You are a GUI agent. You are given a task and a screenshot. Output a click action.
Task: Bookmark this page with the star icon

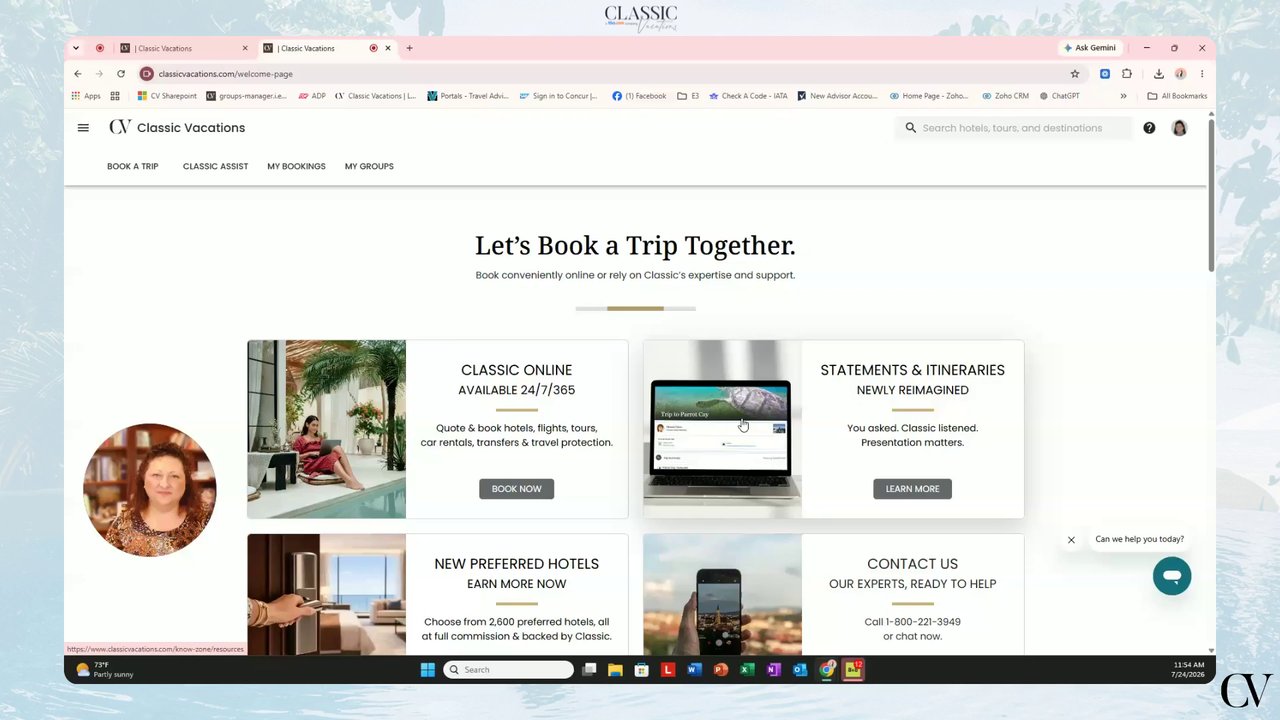coord(1075,74)
